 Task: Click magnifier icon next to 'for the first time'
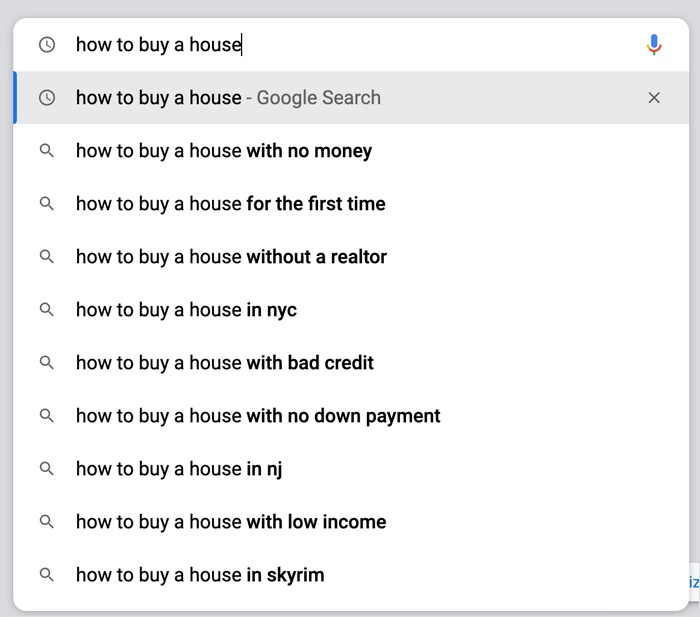(46, 204)
